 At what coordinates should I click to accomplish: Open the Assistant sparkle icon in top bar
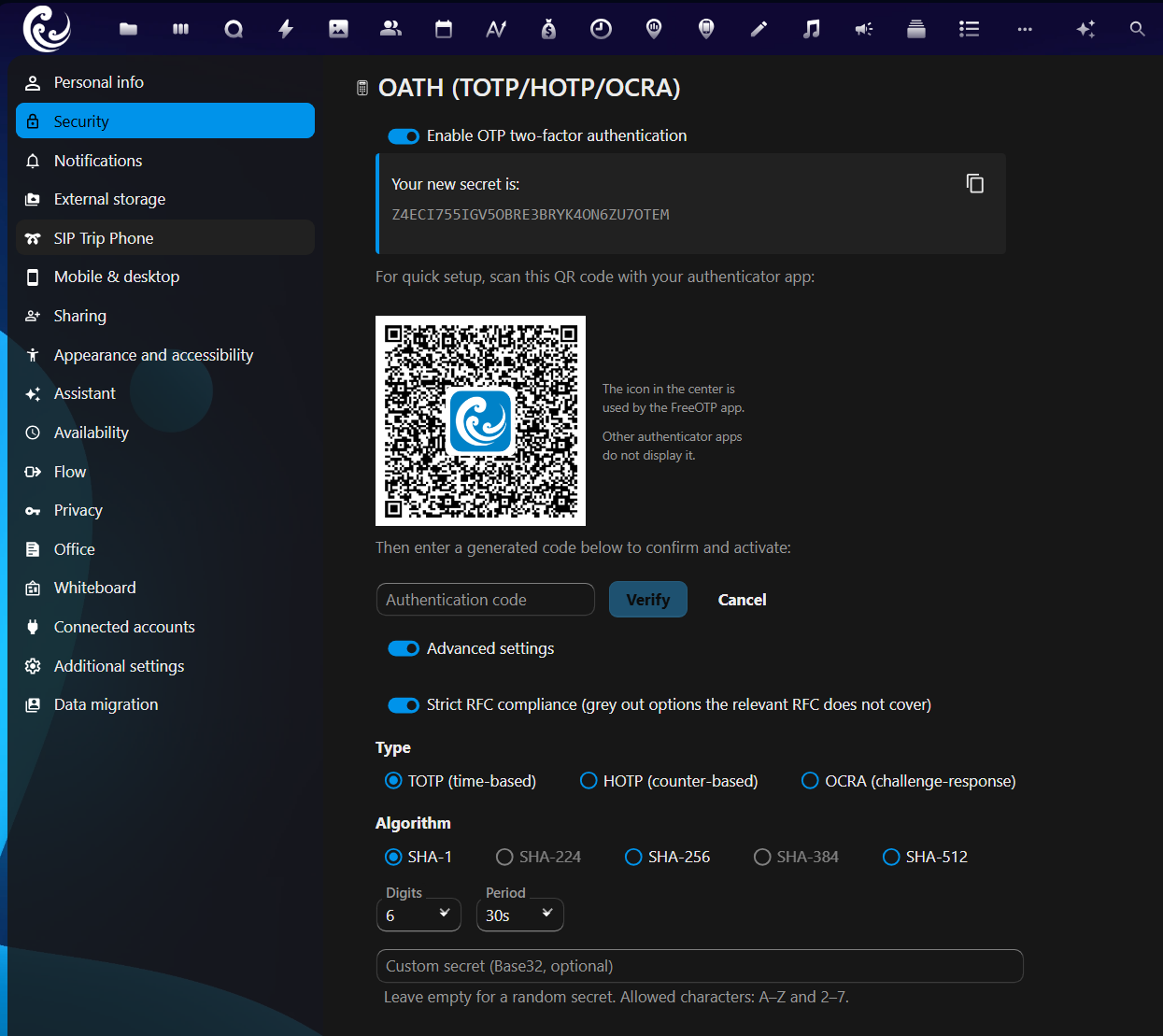point(1085,29)
